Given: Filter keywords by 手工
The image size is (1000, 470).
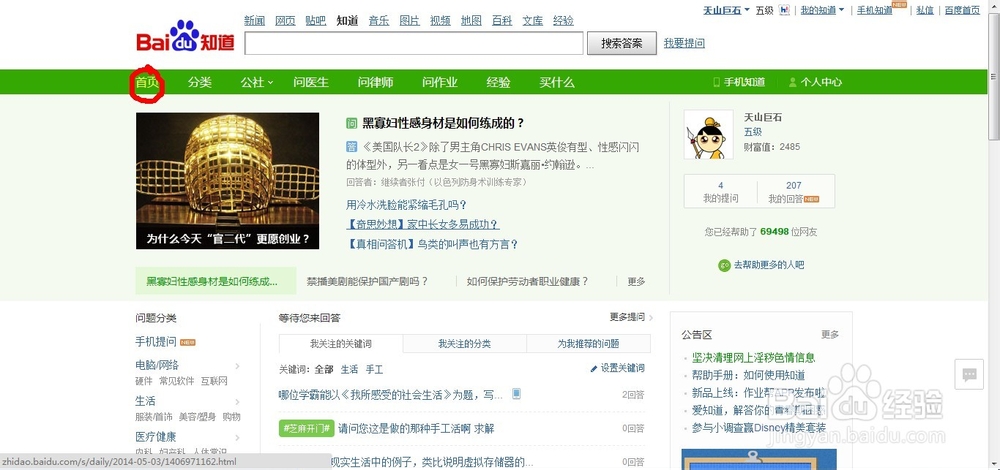Looking at the screenshot, I should point(374,369).
